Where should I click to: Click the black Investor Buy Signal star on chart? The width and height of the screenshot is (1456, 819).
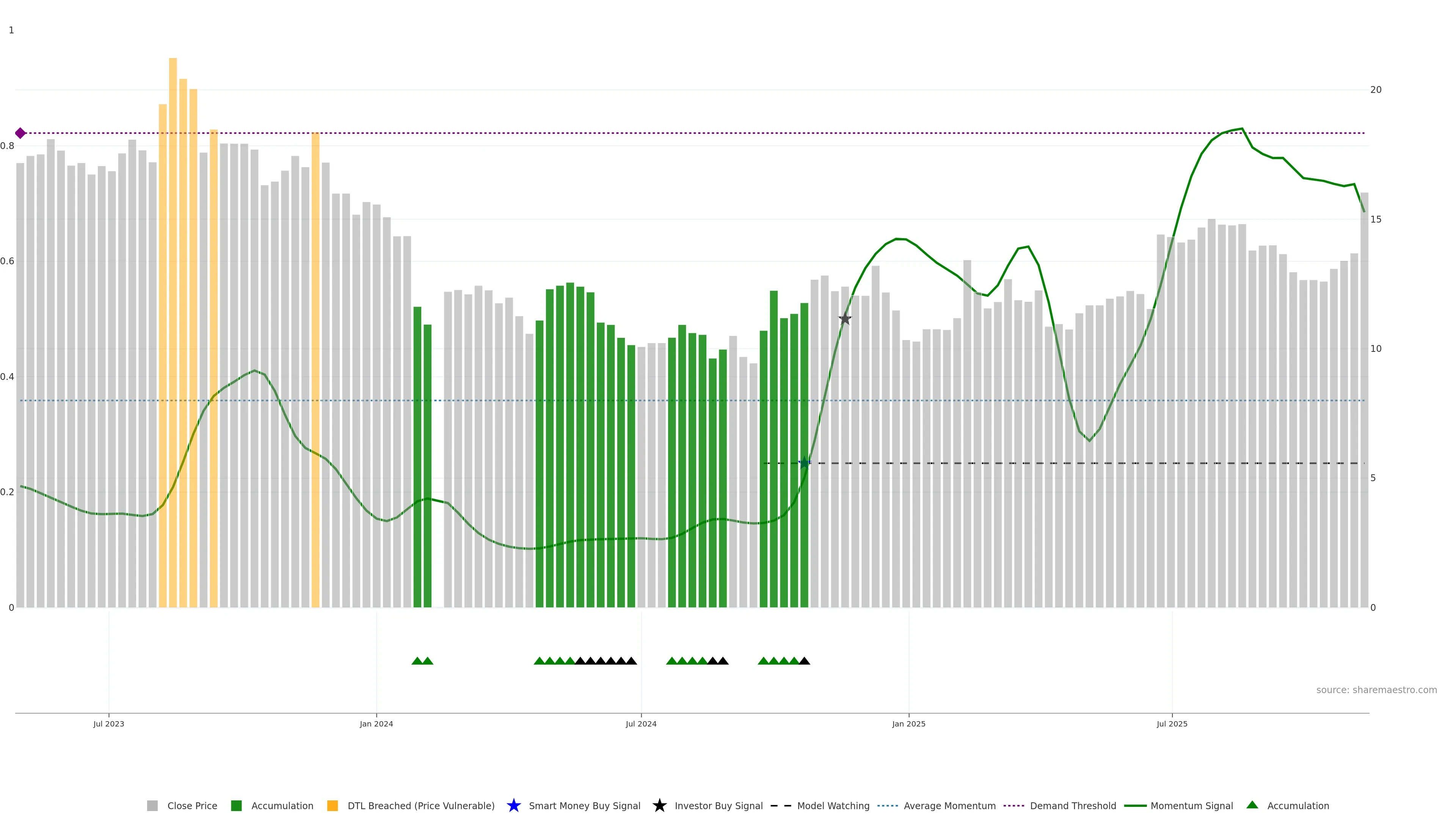pyautogui.click(x=844, y=319)
